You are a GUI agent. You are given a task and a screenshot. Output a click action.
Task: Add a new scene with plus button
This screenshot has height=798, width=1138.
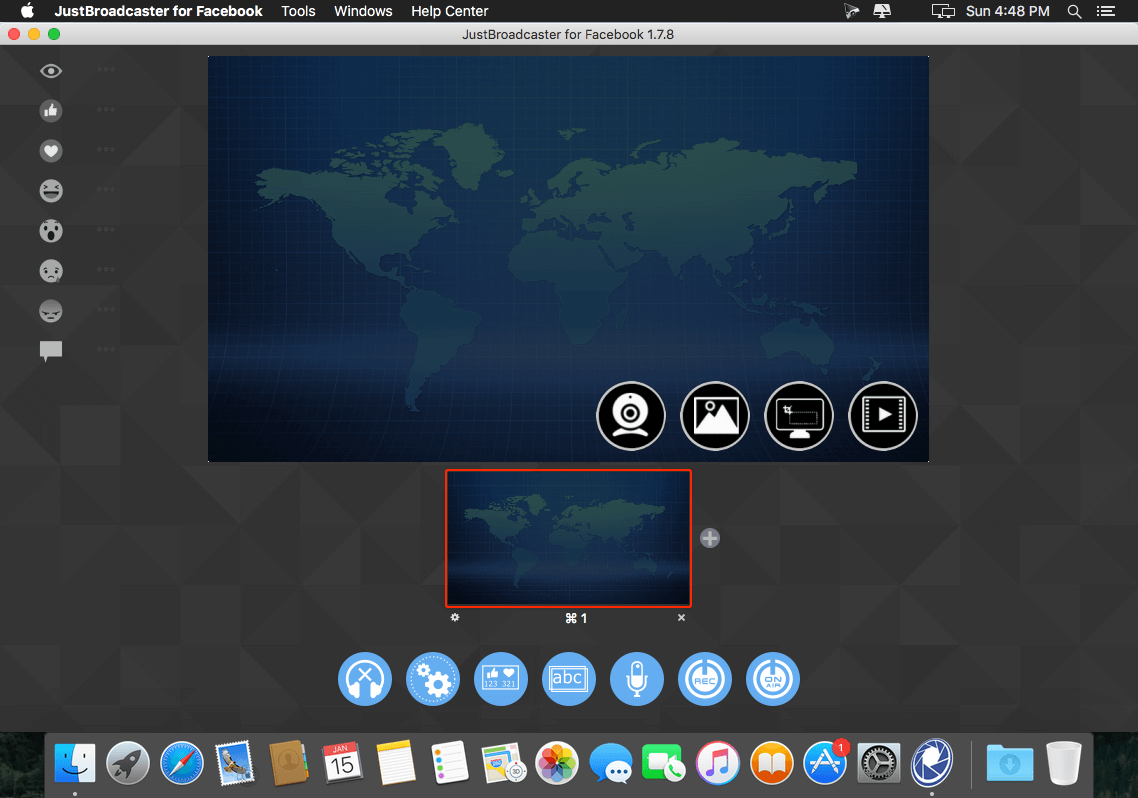click(x=710, y=538)
